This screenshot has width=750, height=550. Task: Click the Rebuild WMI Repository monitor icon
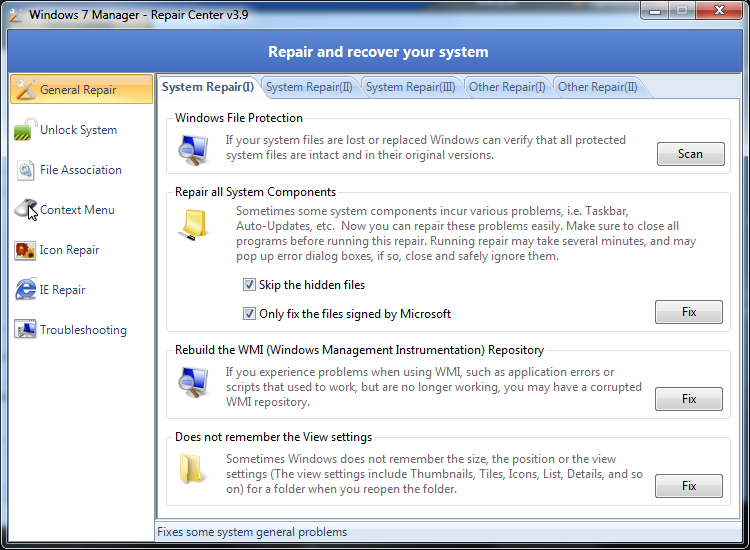(193, 382)
